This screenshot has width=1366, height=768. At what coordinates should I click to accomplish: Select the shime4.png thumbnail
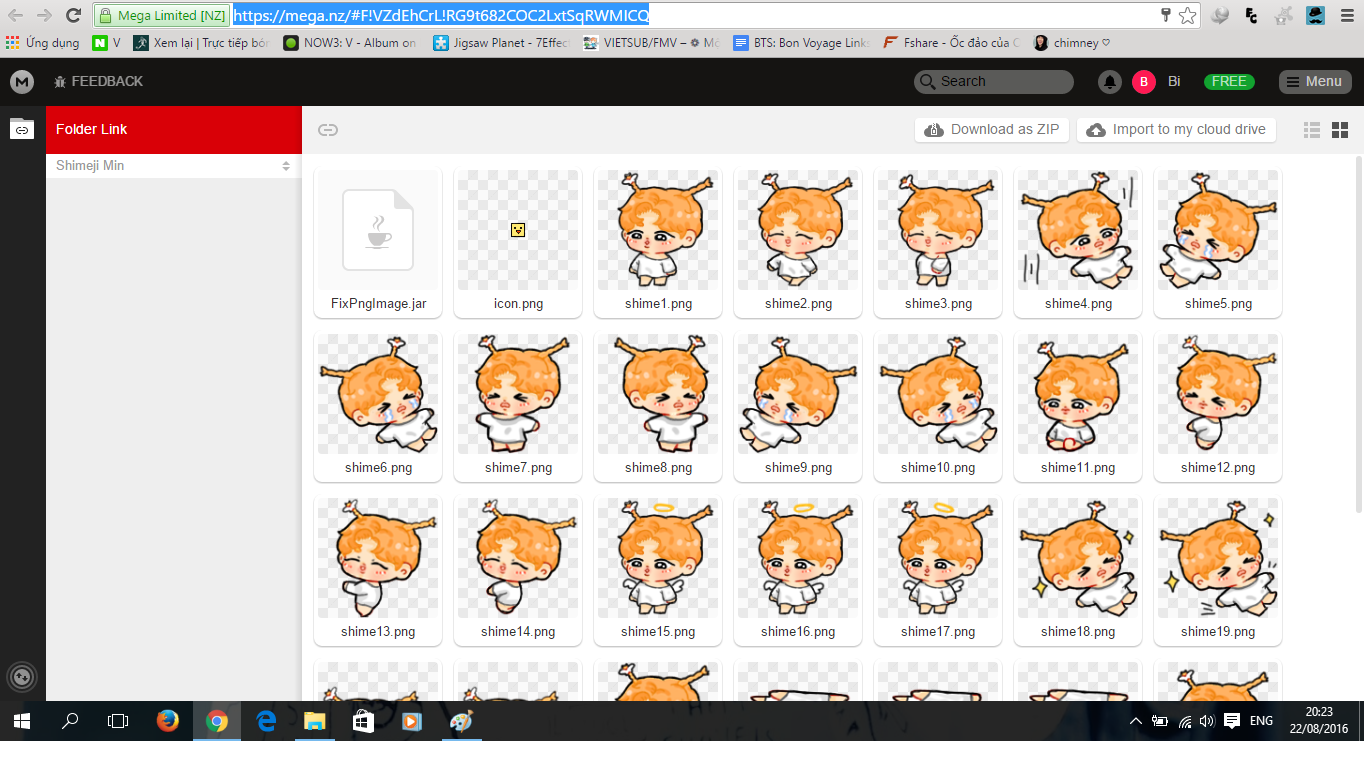tap(1078, 243)
